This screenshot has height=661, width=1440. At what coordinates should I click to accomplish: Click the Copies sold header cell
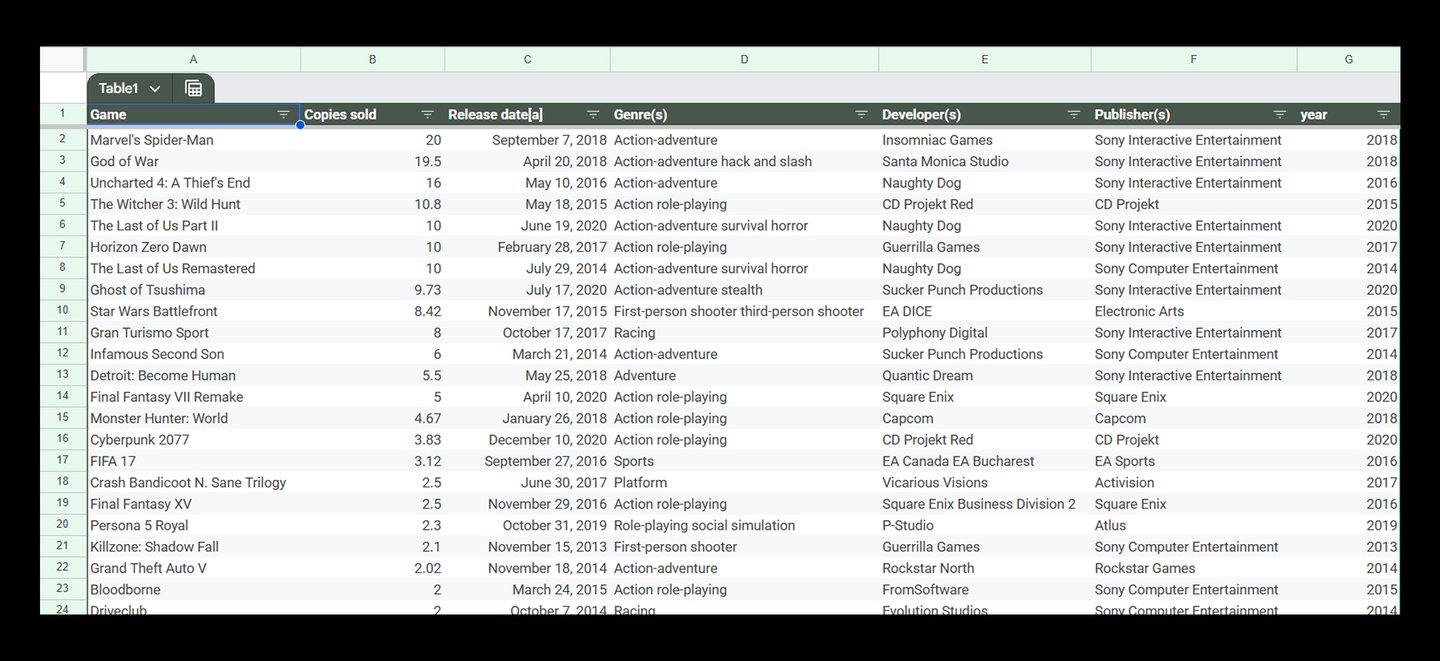(x=372, y=115)
